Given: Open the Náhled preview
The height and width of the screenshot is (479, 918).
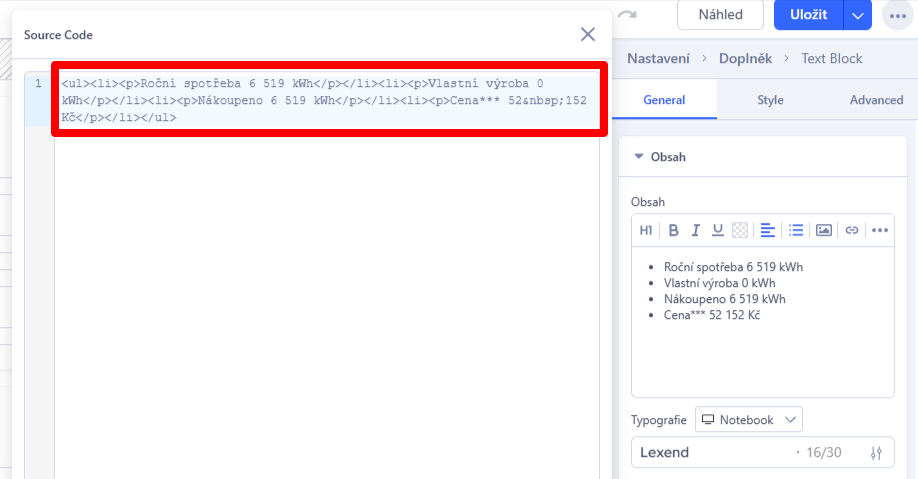Looking at the screenshot, I should pyautogui.click(x=720, y=15).
